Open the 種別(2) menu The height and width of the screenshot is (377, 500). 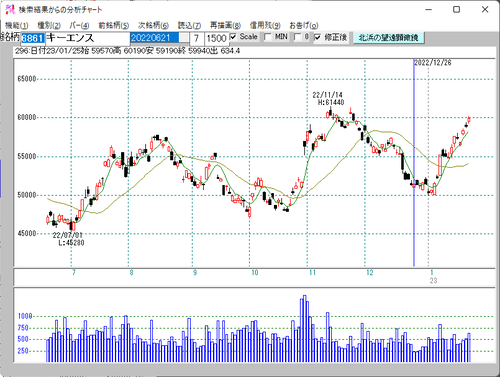49,25
